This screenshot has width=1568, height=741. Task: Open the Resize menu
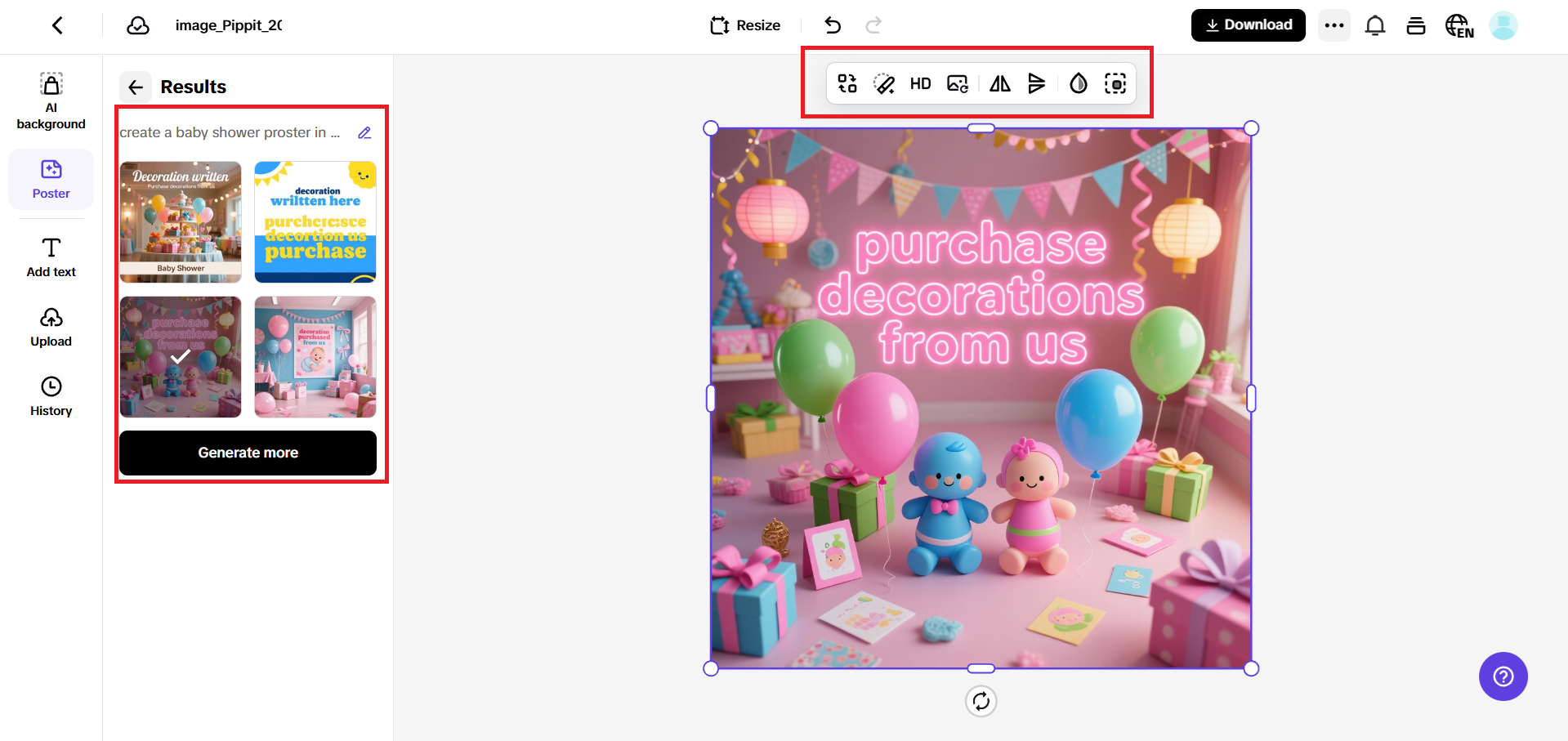click(x=744, y=25)
